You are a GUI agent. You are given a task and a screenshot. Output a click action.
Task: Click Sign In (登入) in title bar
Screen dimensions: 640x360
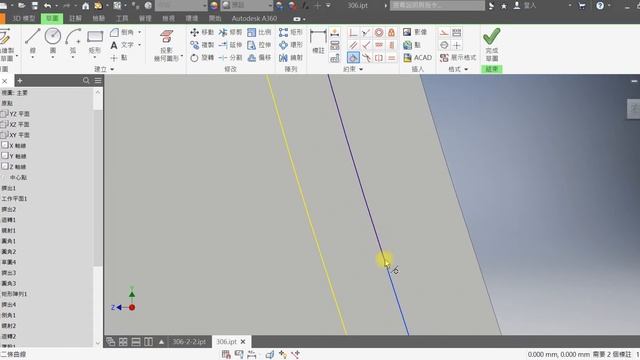pyautogui.click(x=525, y=6)
